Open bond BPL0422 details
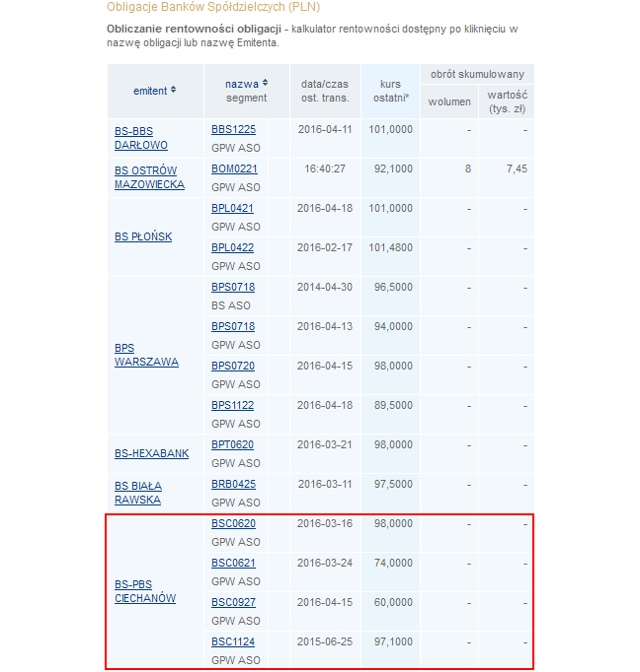The height and width of the screenshot is (672, 640). (232, 248)
